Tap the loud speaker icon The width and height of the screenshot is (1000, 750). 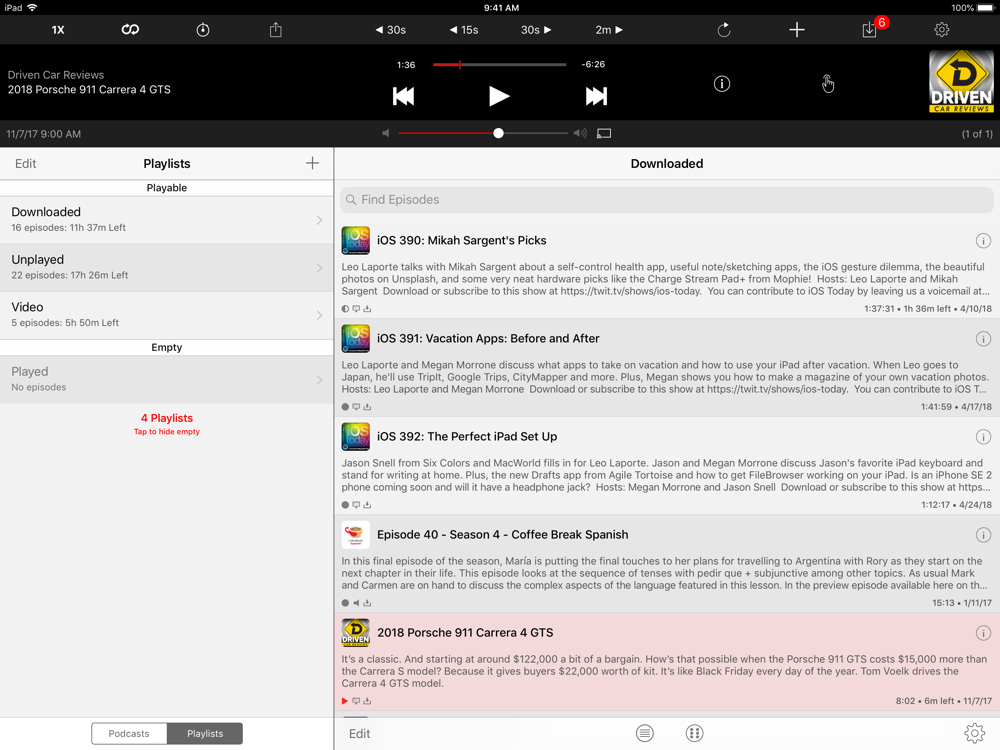580,133
